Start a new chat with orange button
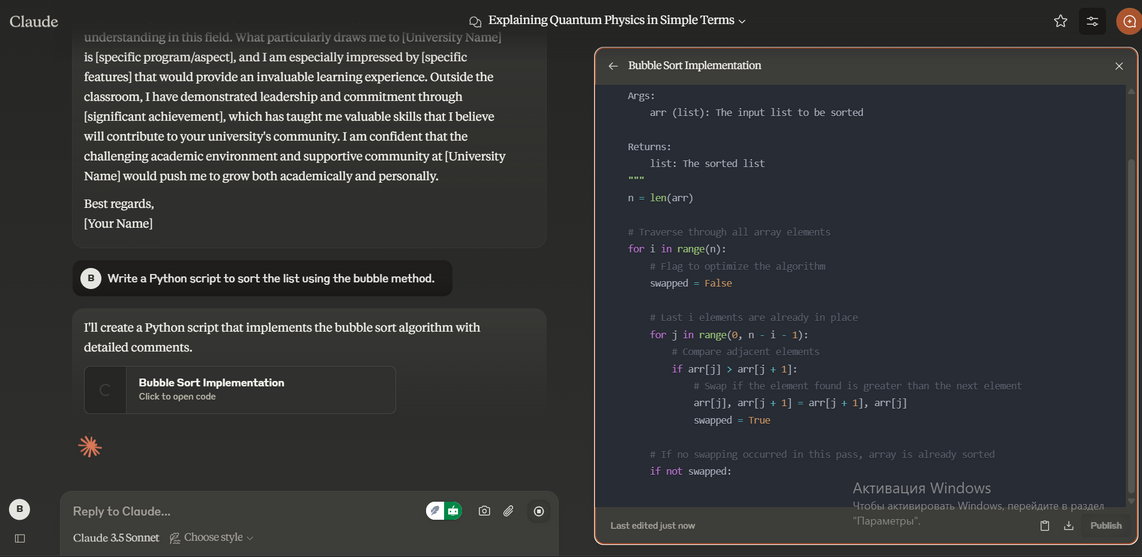The image size is (1142, 557). tap(1129, 21)
